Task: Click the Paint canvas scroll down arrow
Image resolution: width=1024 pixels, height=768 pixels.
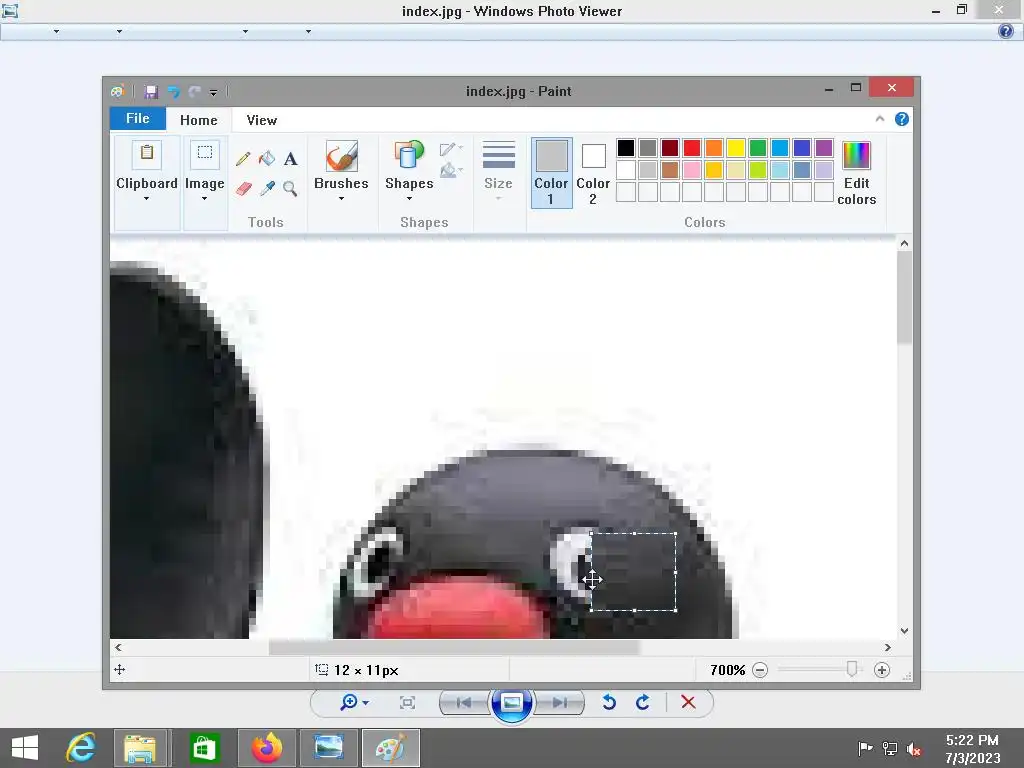Action: coord(904,631)
